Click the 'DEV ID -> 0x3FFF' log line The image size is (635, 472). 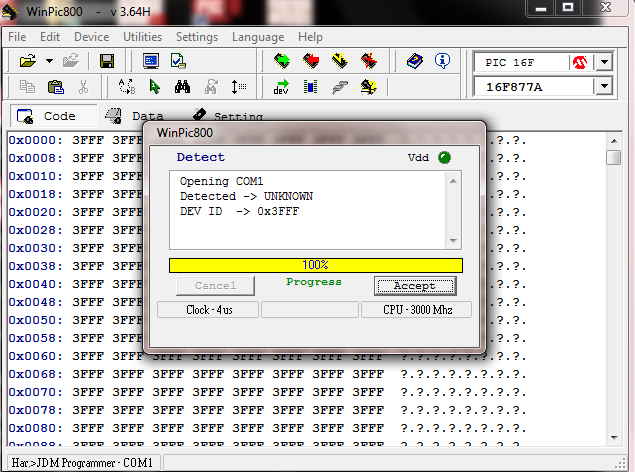click(239, 211)
